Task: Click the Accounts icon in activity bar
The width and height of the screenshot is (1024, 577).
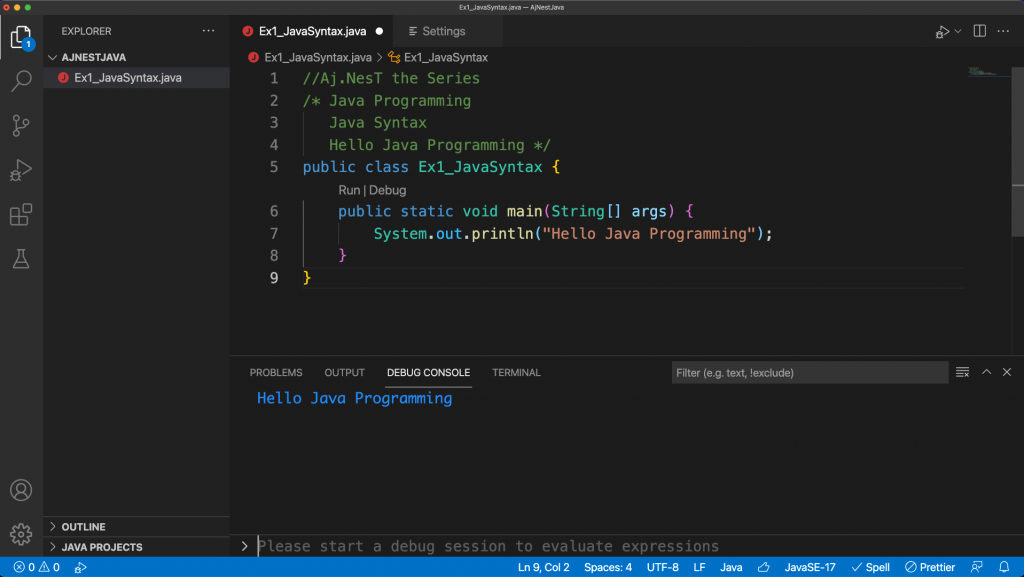Action: [21, 491]
